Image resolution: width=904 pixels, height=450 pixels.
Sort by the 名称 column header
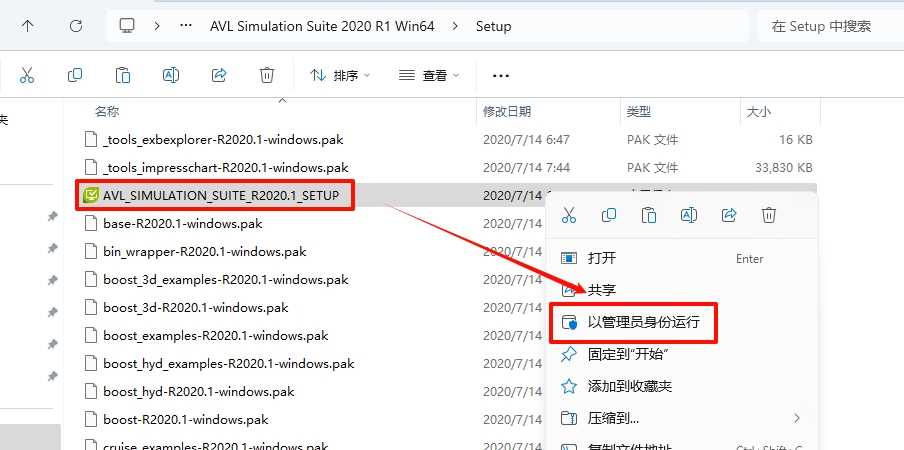click(x=107, y=111)
